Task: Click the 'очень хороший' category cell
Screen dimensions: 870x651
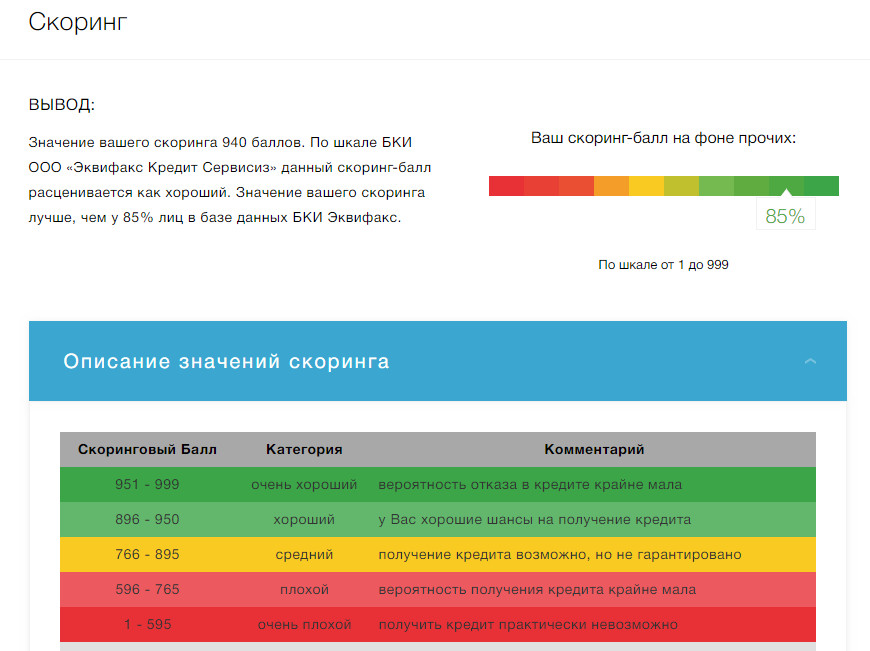Action: click(x=304, y=485)
